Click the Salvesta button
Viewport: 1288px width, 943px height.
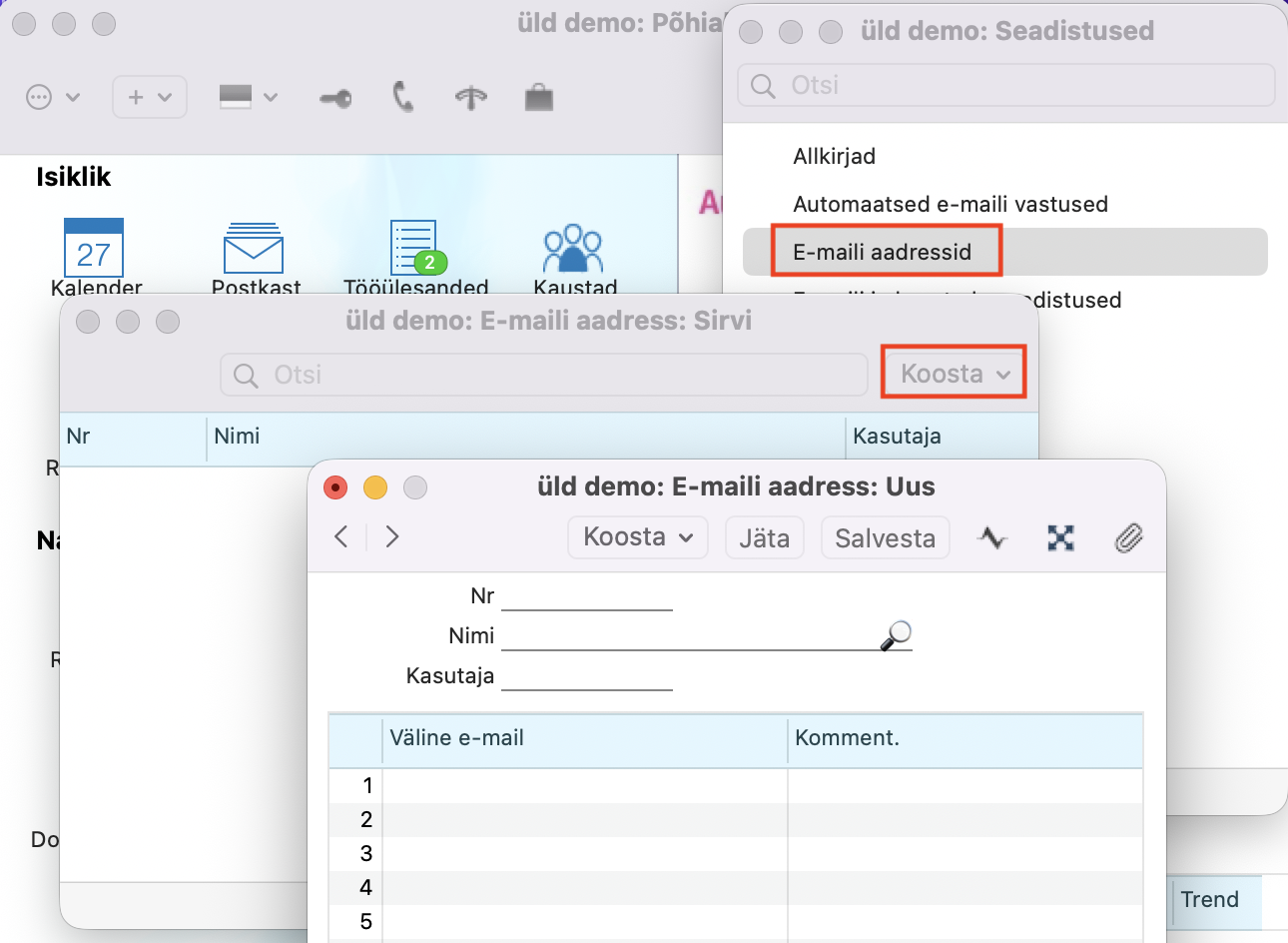(885, 537)
